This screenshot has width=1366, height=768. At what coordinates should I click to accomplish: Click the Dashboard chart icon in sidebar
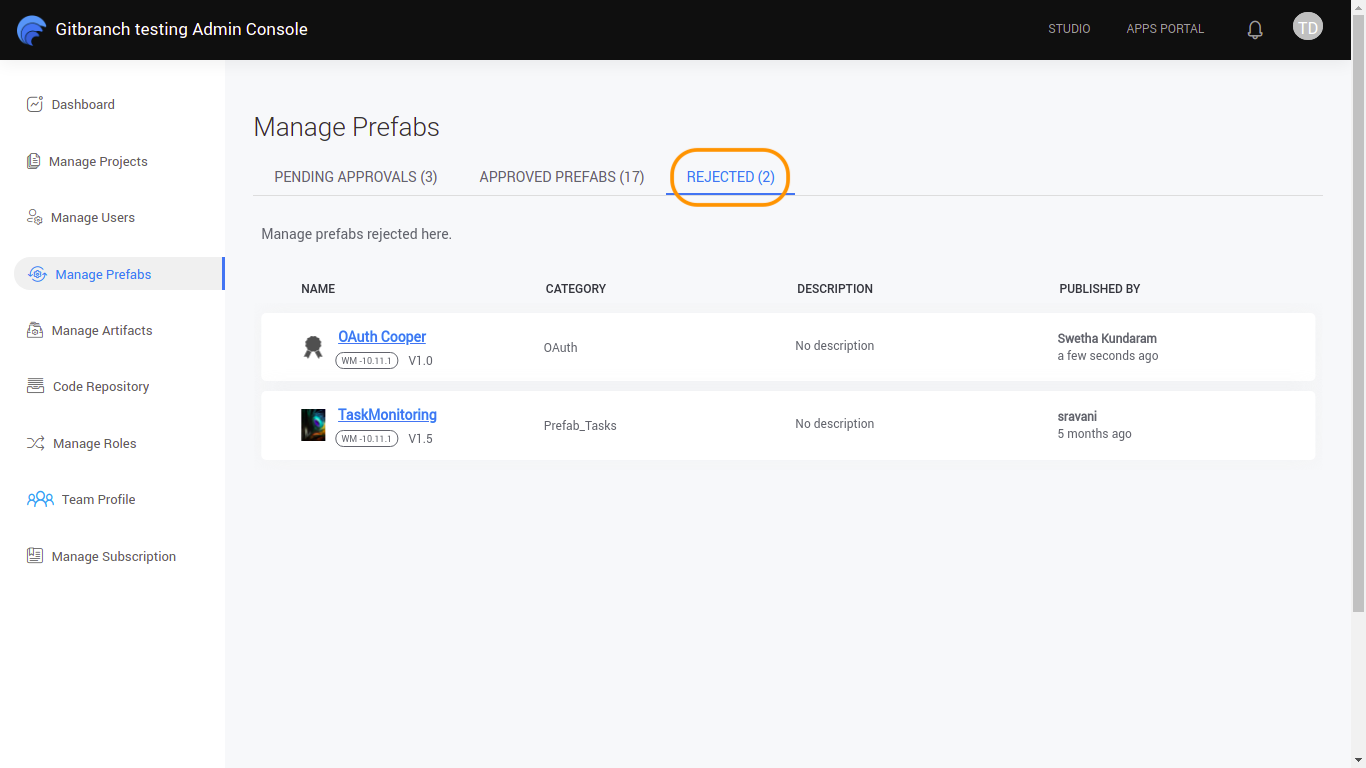pos(35,104)
